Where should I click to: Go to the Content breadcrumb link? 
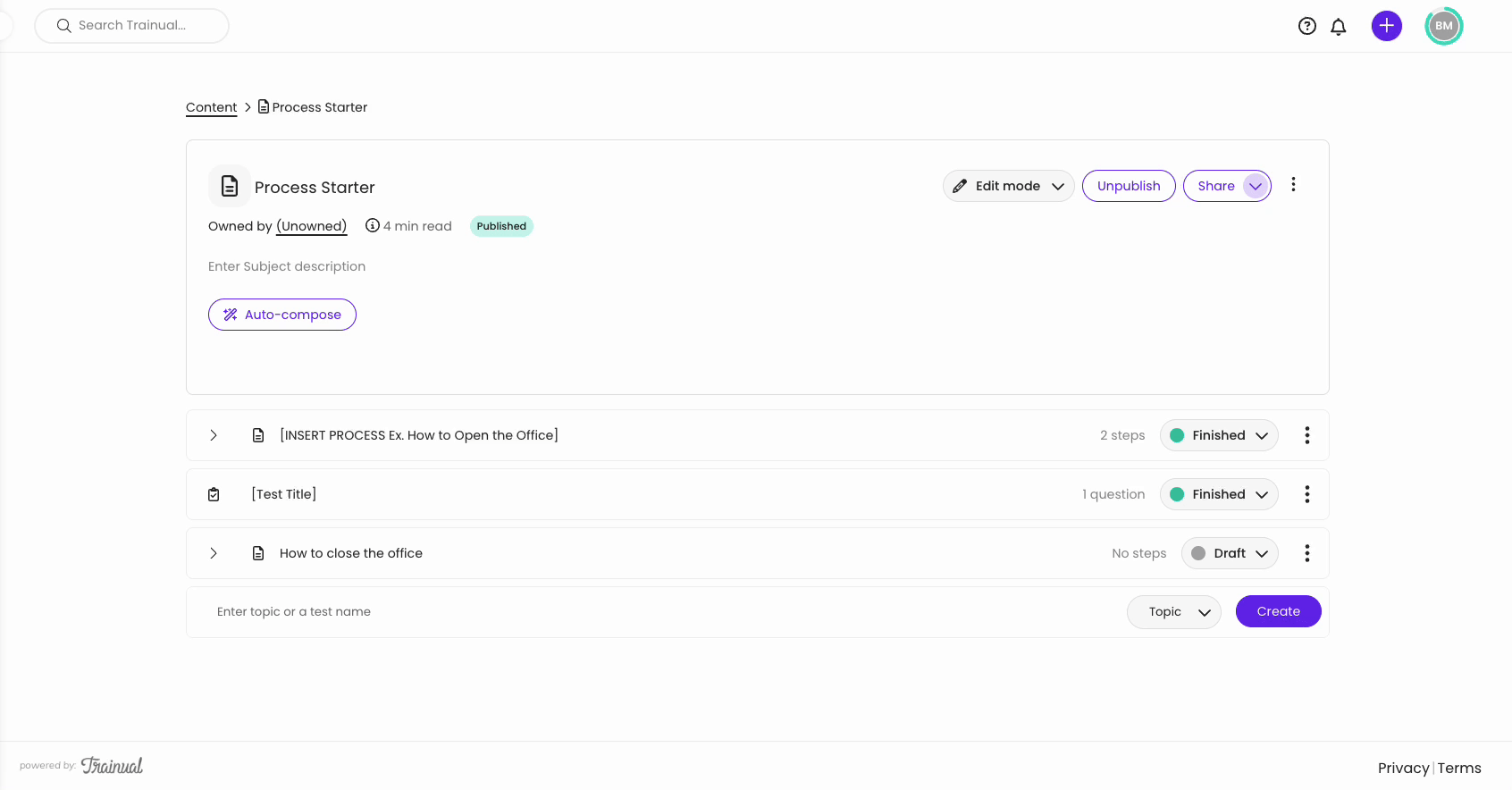[212, 107]
